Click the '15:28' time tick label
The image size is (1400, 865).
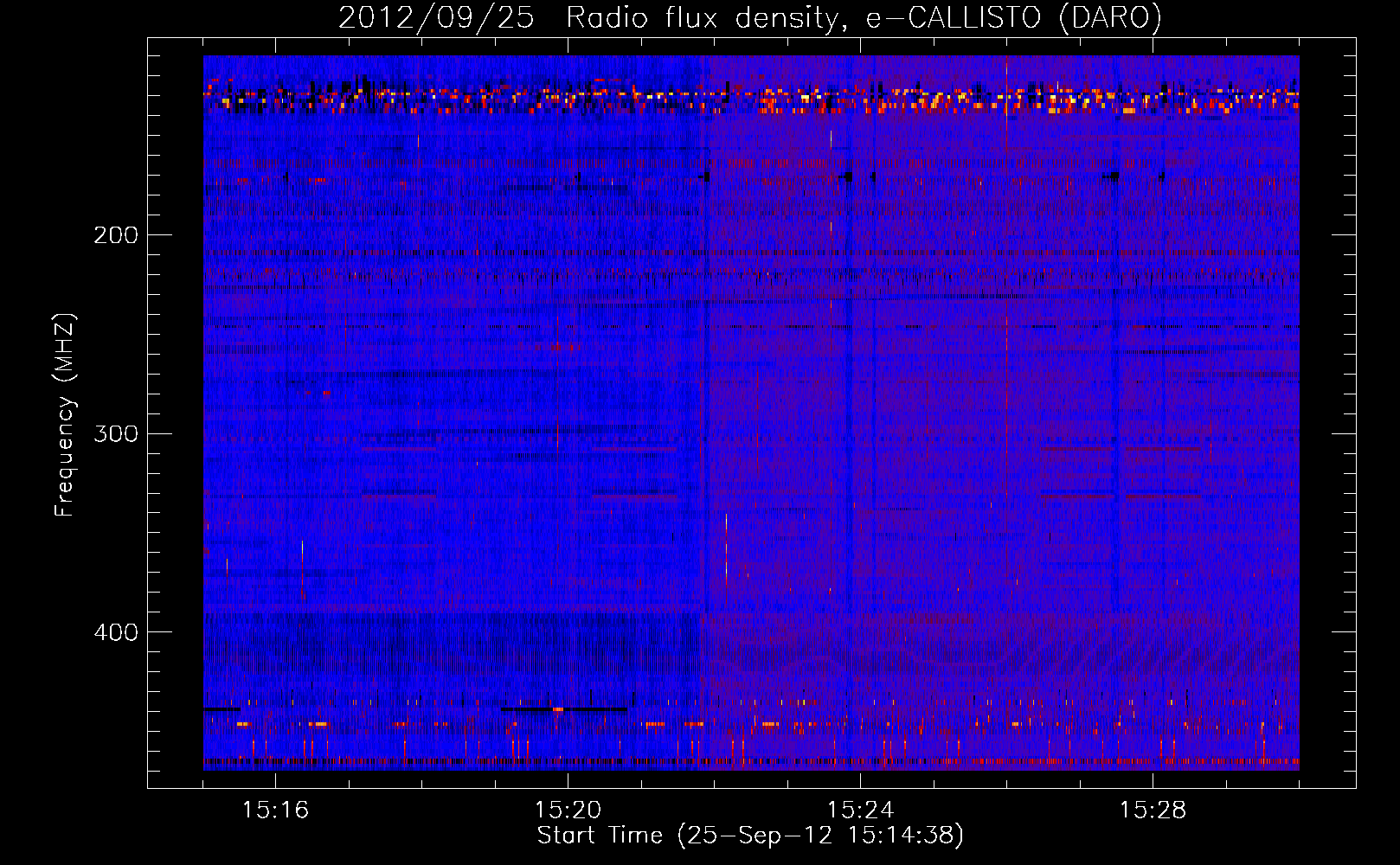click(x=1153, y=811)
